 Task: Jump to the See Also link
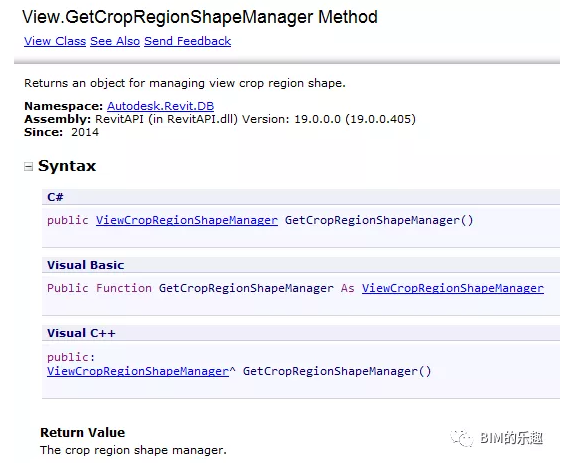115,41
